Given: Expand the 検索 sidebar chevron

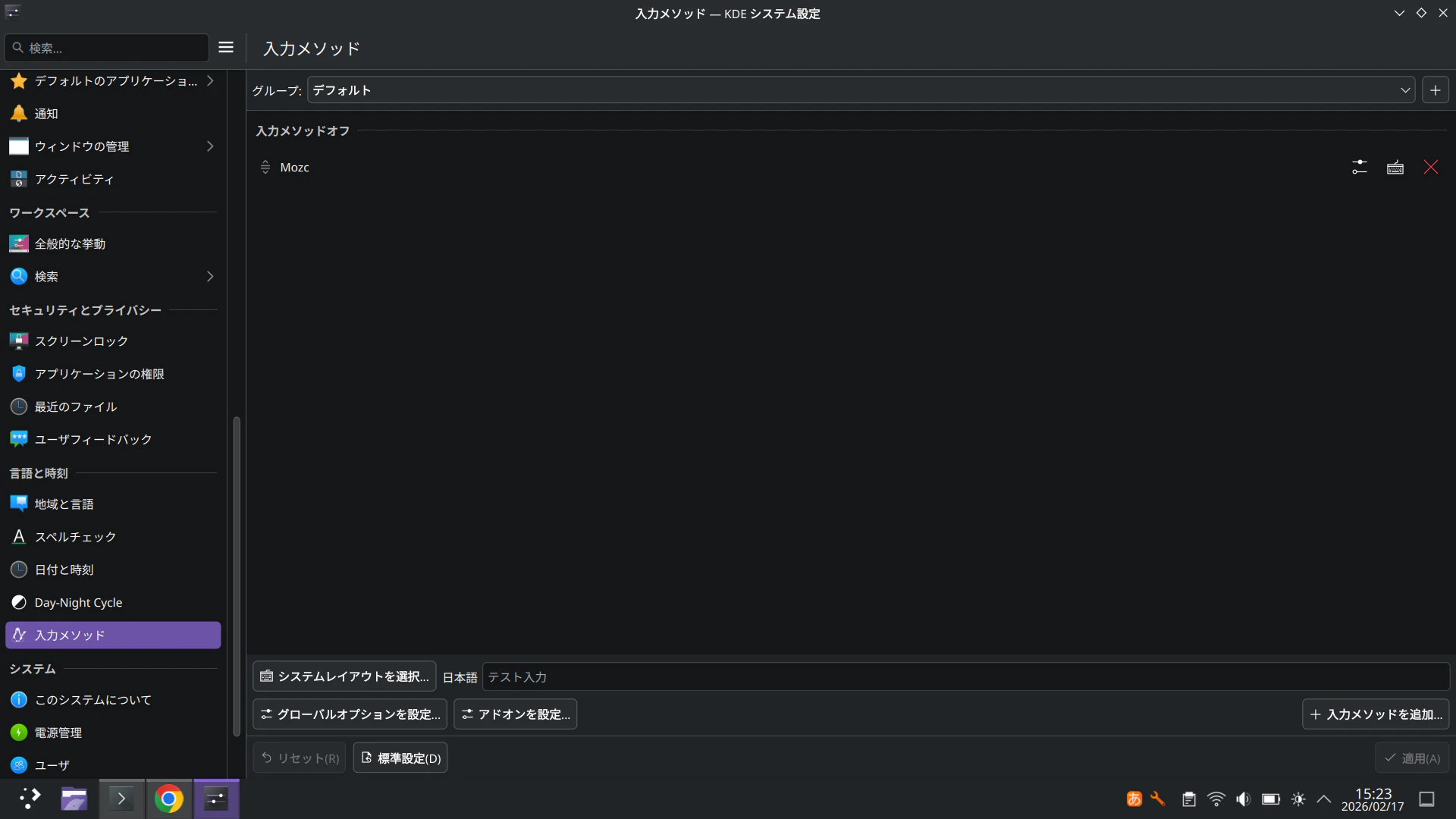Looking at the screenshot, I should pyautogui.click(x=210, y=276).
